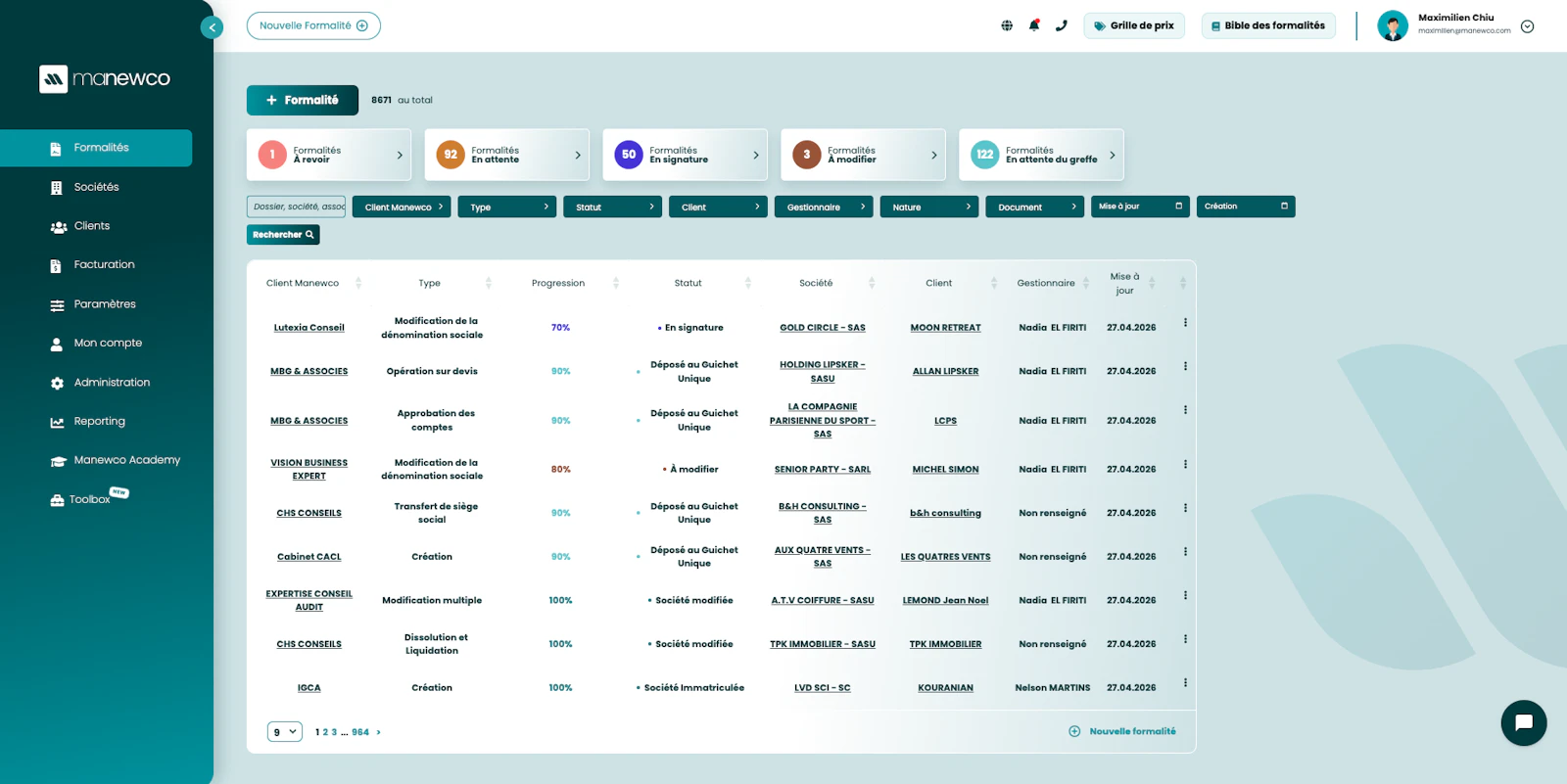
Task: Open the MOON RETREAT client link
Action: [945, 328]
